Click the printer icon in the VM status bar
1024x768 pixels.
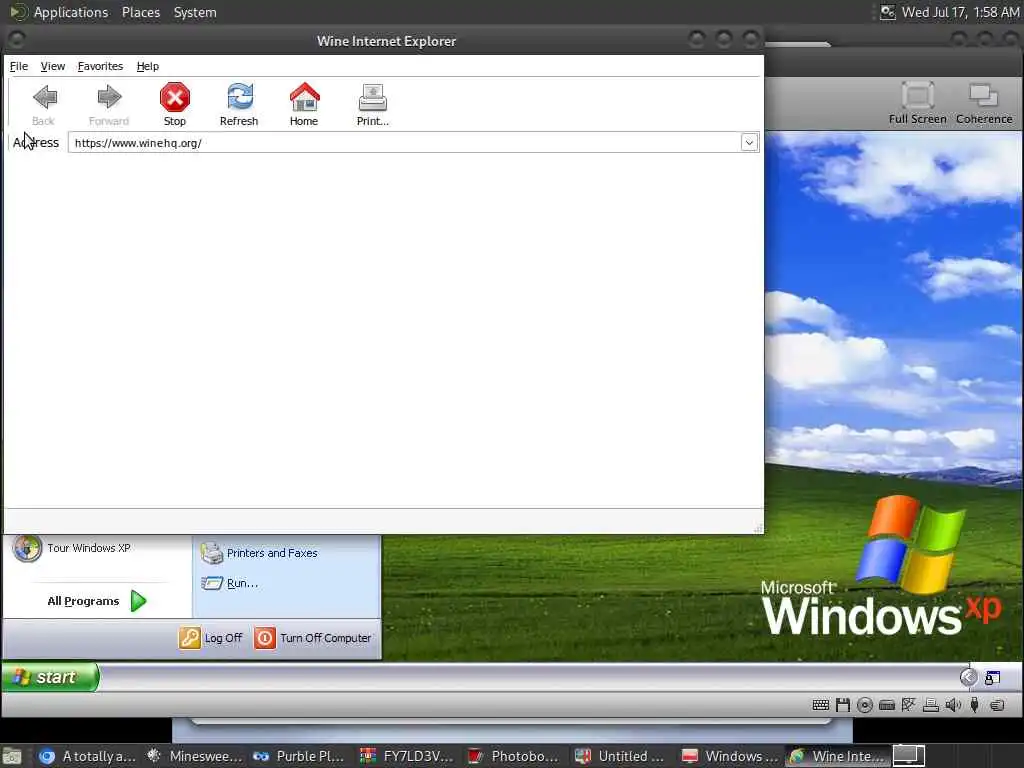pos(931,705)
